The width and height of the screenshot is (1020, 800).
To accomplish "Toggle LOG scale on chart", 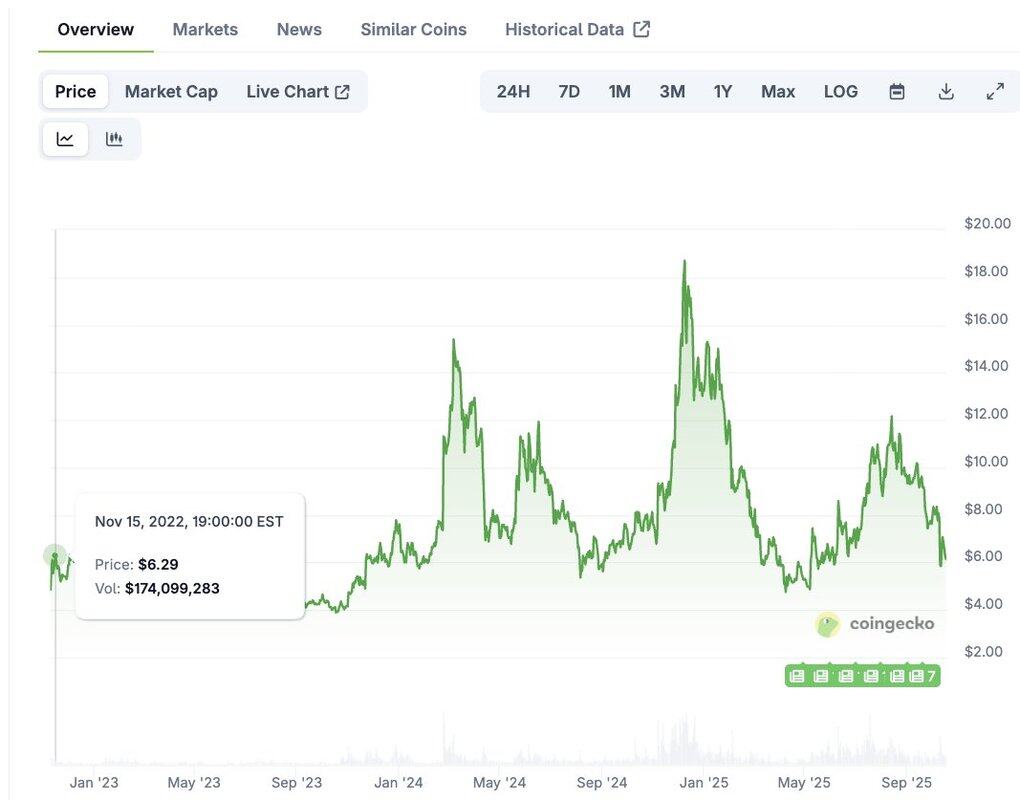I will (840, 92).
